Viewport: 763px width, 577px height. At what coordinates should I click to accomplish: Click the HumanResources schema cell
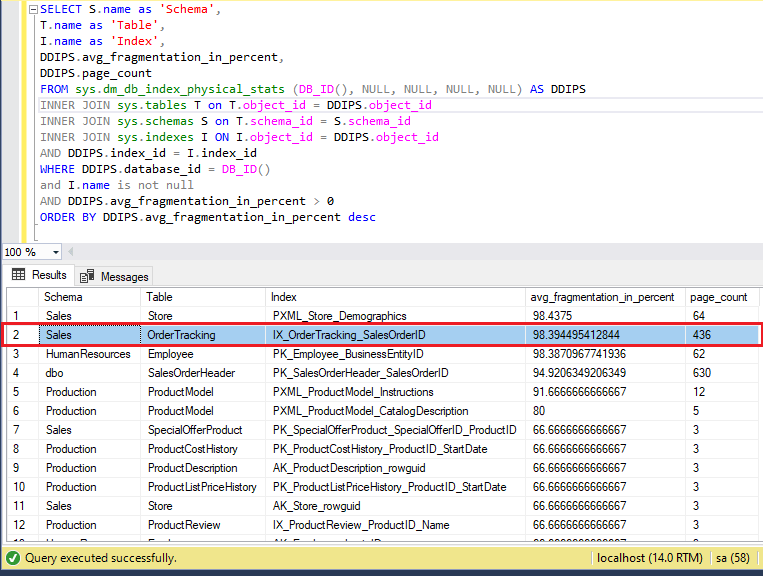pos(90,354)
